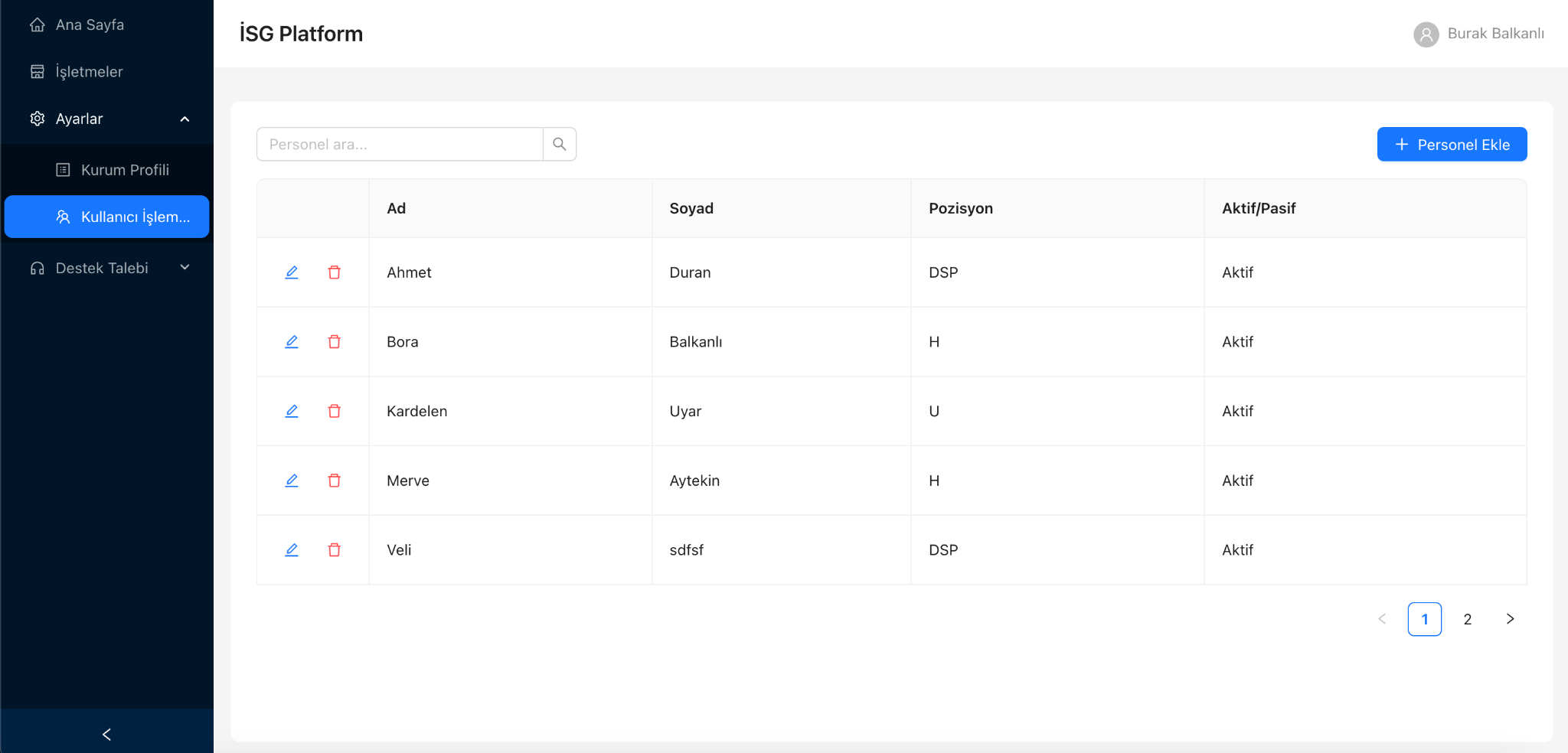Remove Veli with the red trash icon
This screenshot has width=1568, height=753.
(335, 550)
